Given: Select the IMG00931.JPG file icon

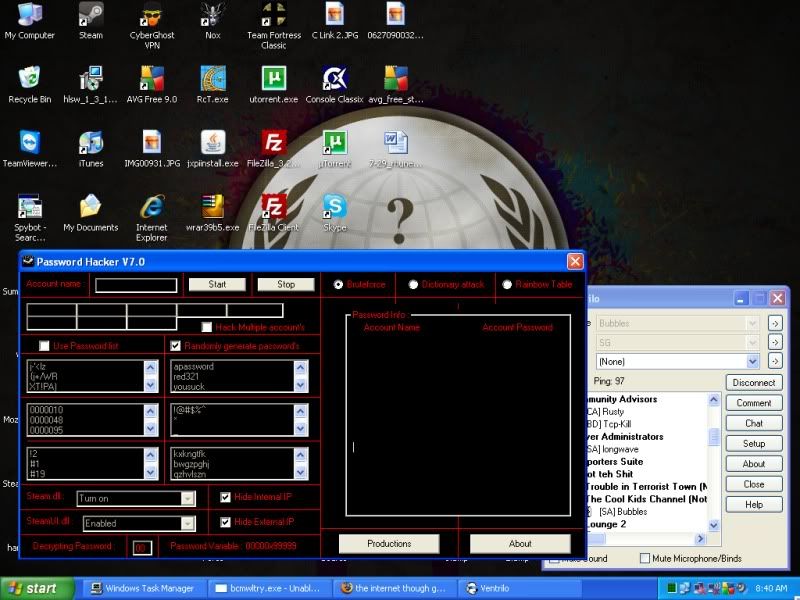Looking at the screenshot, I should tap(152, 149).
